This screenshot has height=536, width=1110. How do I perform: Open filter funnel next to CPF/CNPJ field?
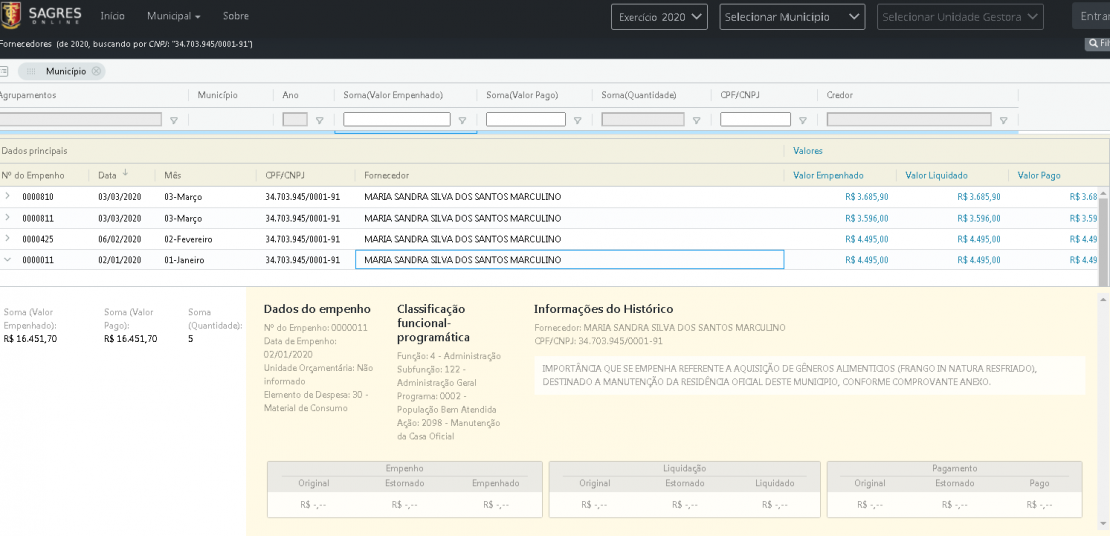point(802,120)
